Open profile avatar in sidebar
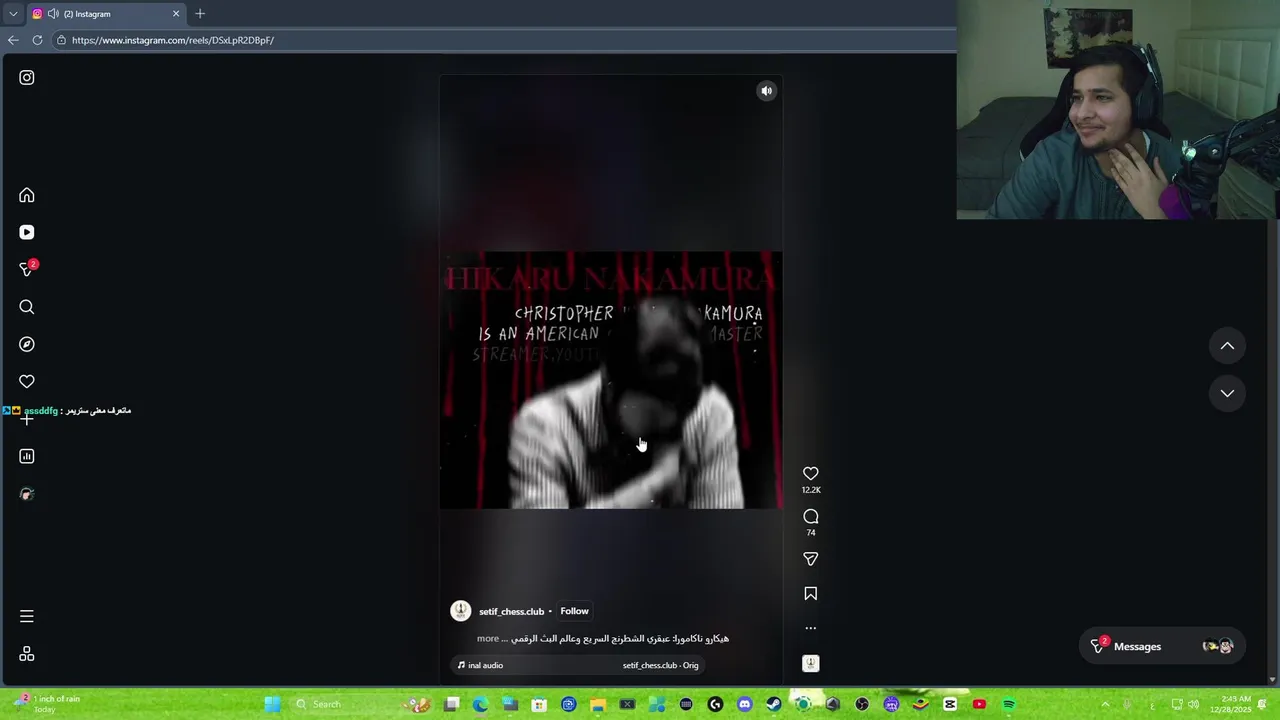 tap(27, 494)
